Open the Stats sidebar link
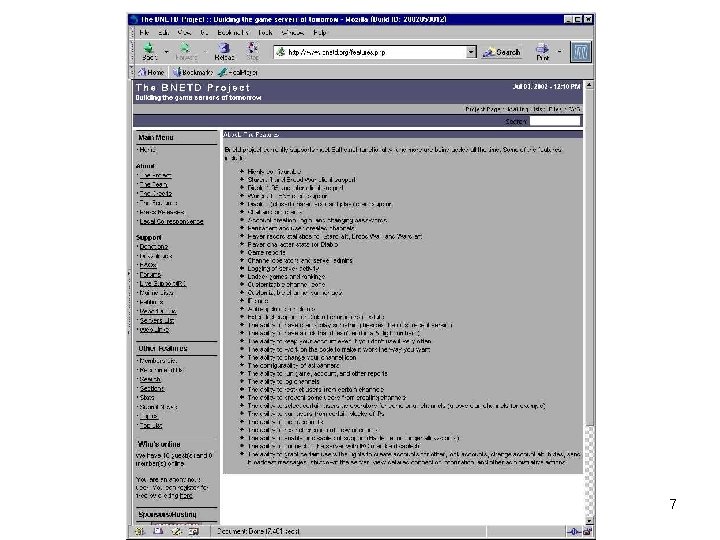Viewport: 720px width, 540px height. 147,398
